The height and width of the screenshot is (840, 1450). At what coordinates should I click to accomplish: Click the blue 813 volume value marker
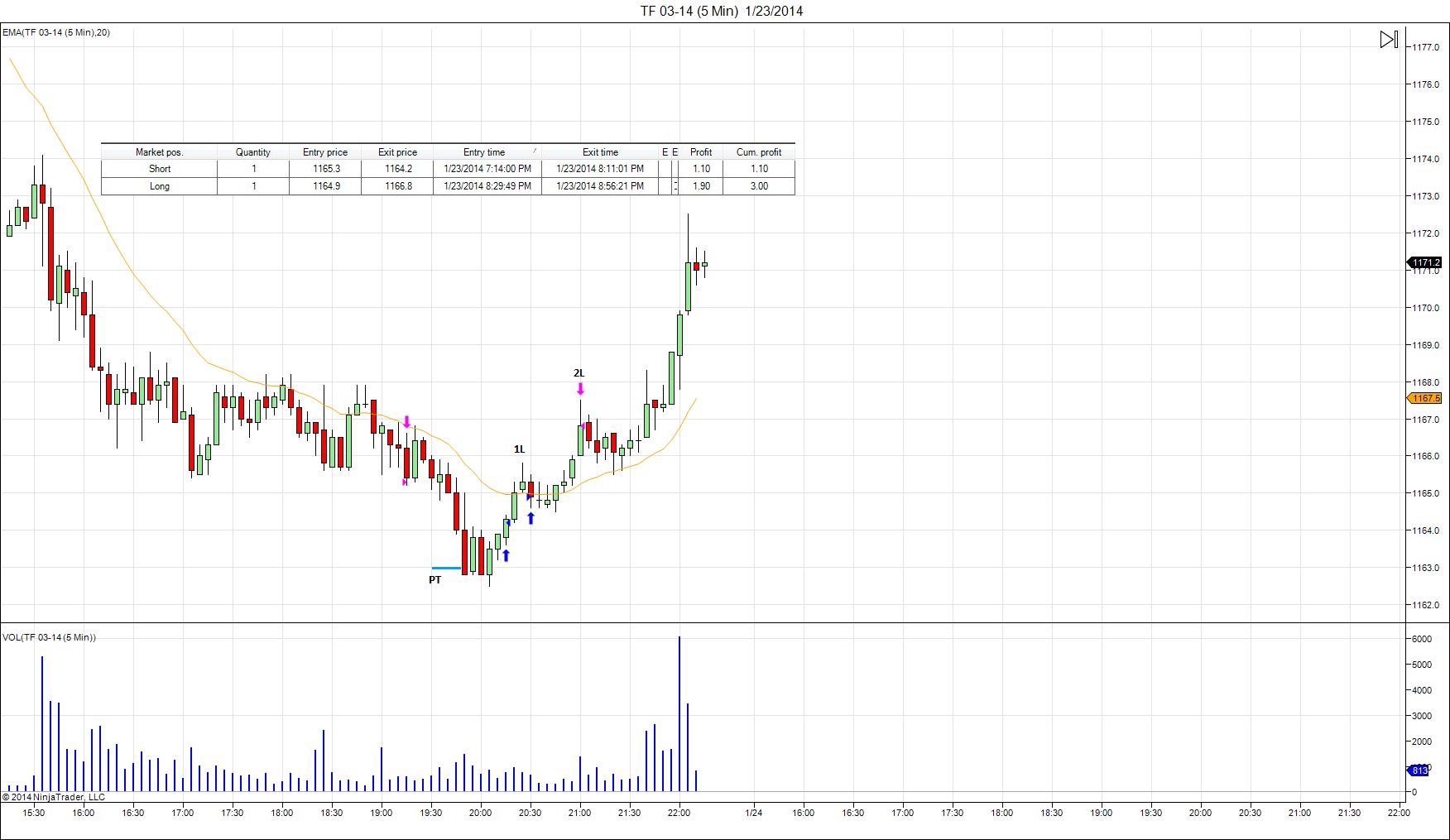[x=1419, y=770]
